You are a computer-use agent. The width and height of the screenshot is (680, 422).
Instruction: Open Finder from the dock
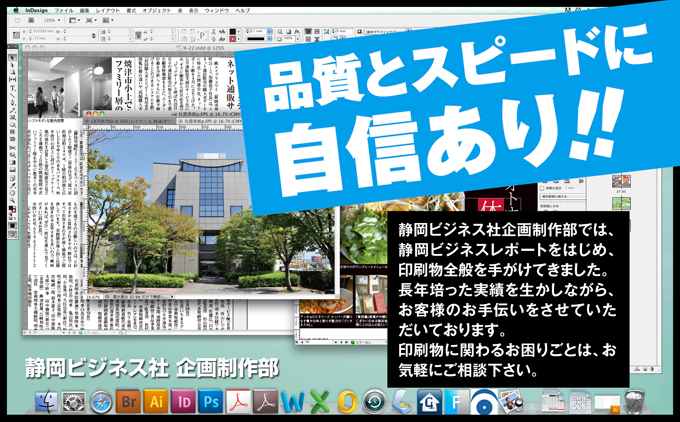click(x=45, y=402)
